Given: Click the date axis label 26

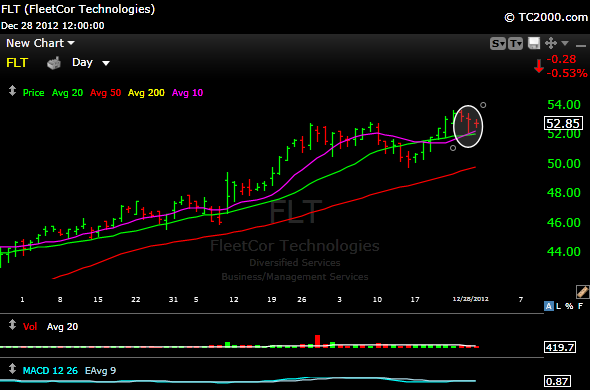Looking at the screenshot, I should (x=302, y=300).
